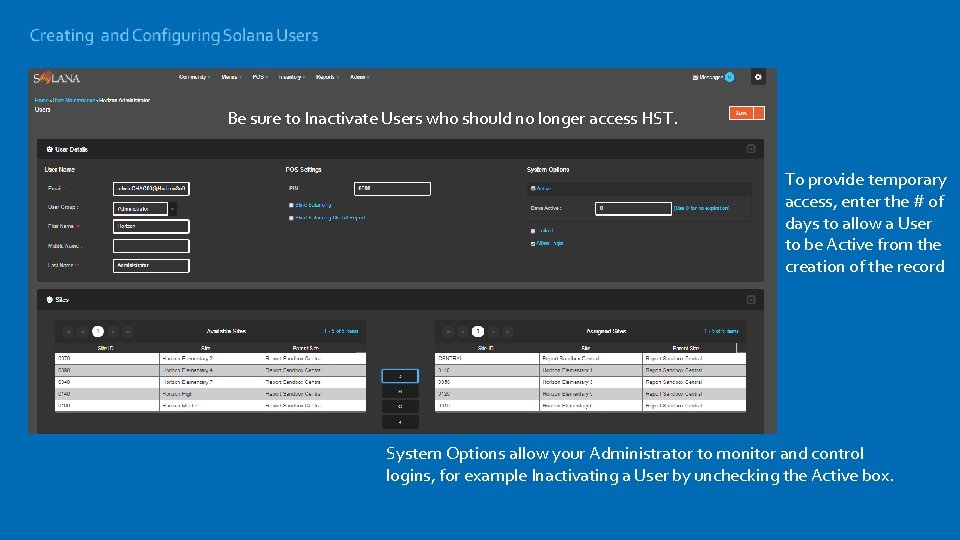The height and width of the screenshot is (540, 960).
Task: Click the Last Name field
Action: pyautogui.click(x=151, y=266)
